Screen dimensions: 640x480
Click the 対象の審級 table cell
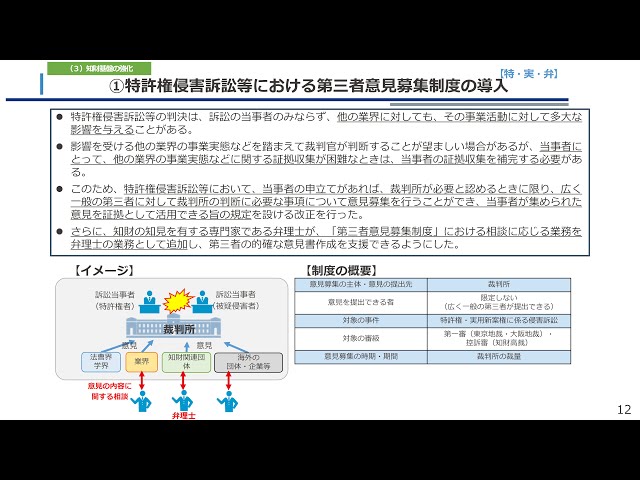pos(361,338)
